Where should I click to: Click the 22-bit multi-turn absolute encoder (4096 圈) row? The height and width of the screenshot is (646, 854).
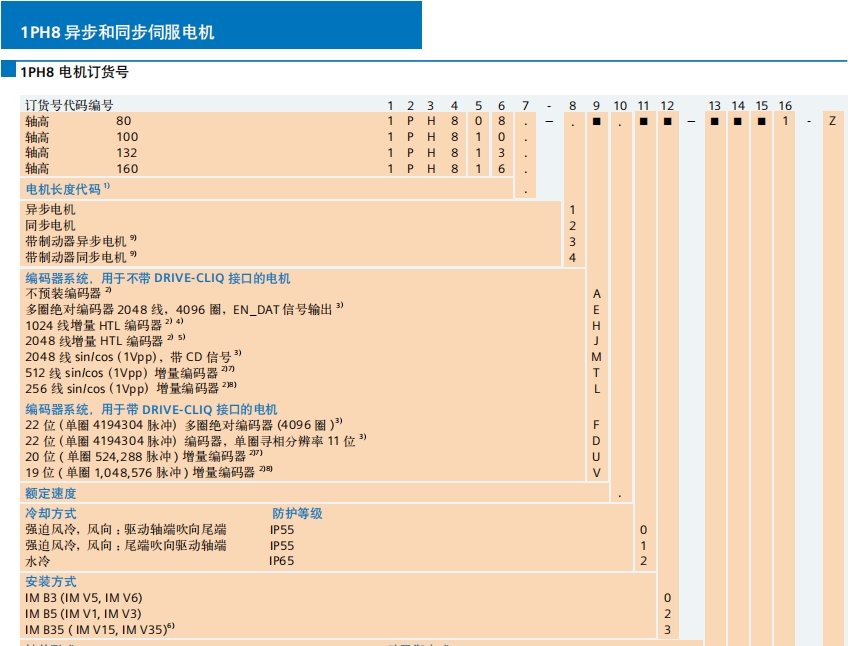click(184, 425)
